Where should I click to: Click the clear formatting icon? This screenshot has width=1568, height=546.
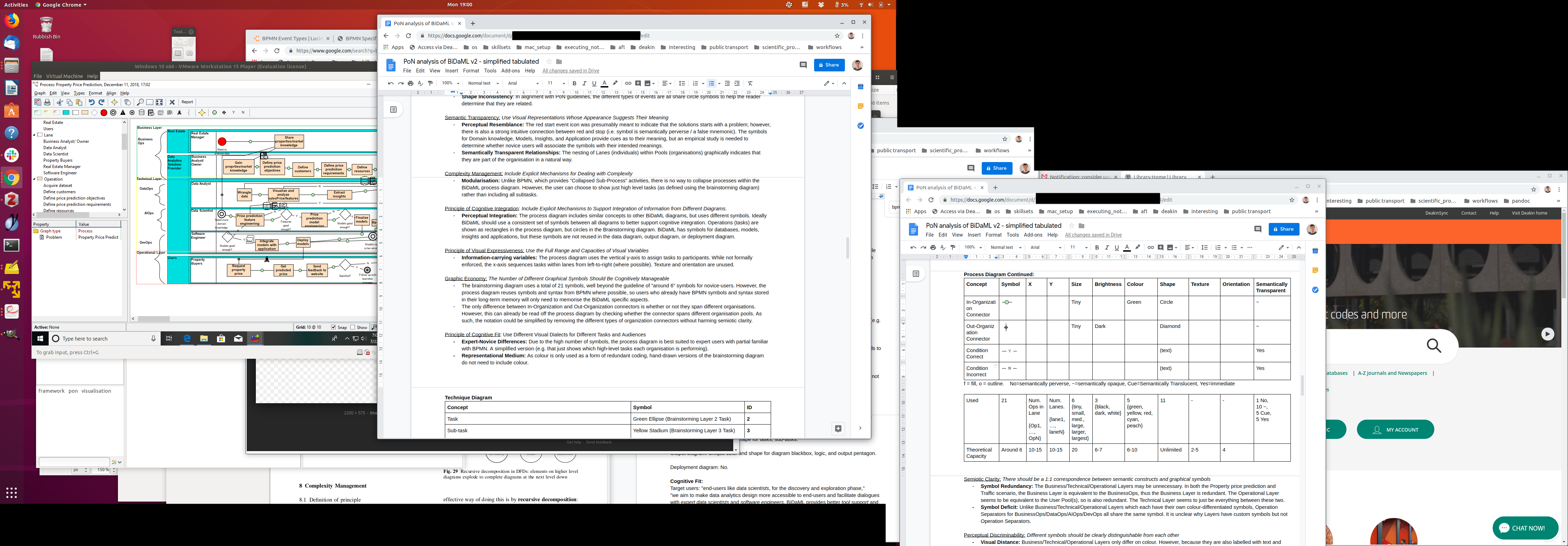750,83
